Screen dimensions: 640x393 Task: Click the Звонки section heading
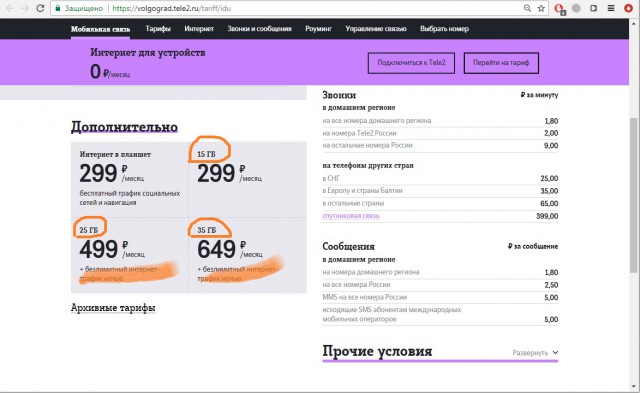click(x=339, y=95)
